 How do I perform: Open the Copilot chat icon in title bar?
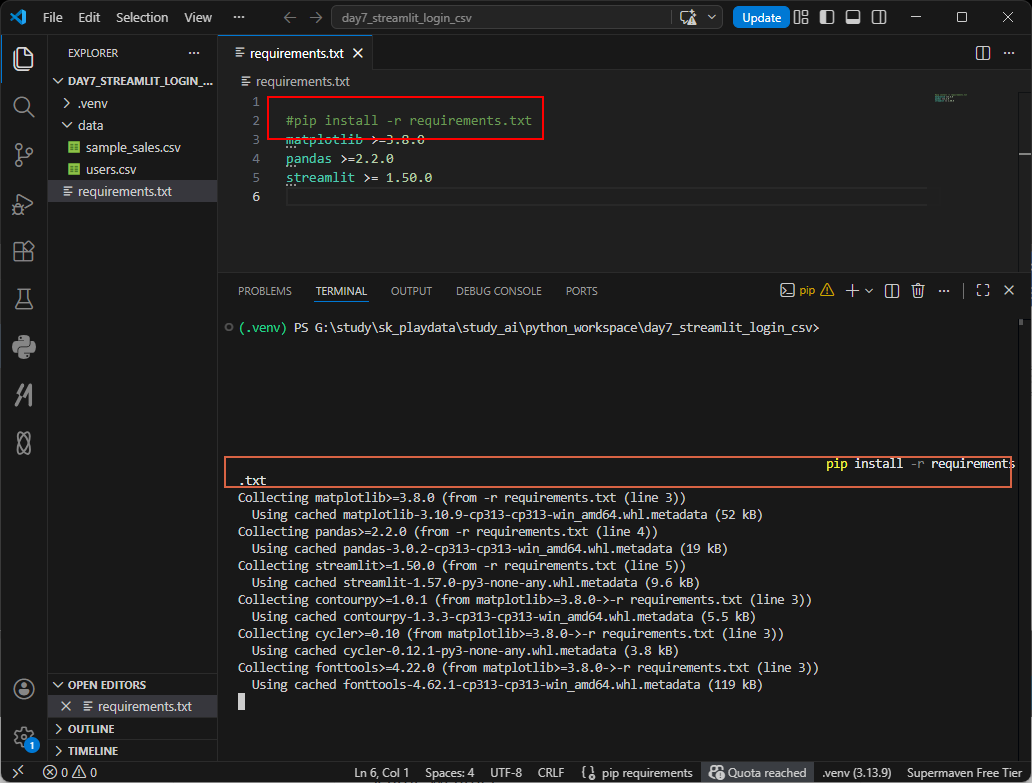(688, 17)
